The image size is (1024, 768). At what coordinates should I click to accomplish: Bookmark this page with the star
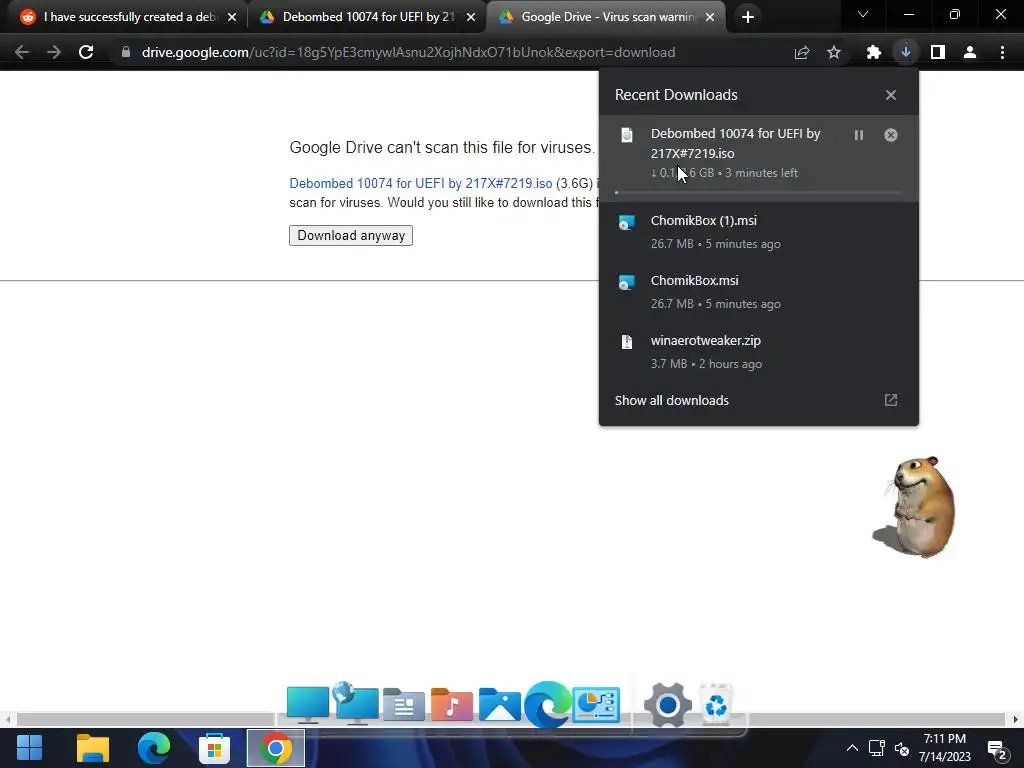[x=834, y=52]
